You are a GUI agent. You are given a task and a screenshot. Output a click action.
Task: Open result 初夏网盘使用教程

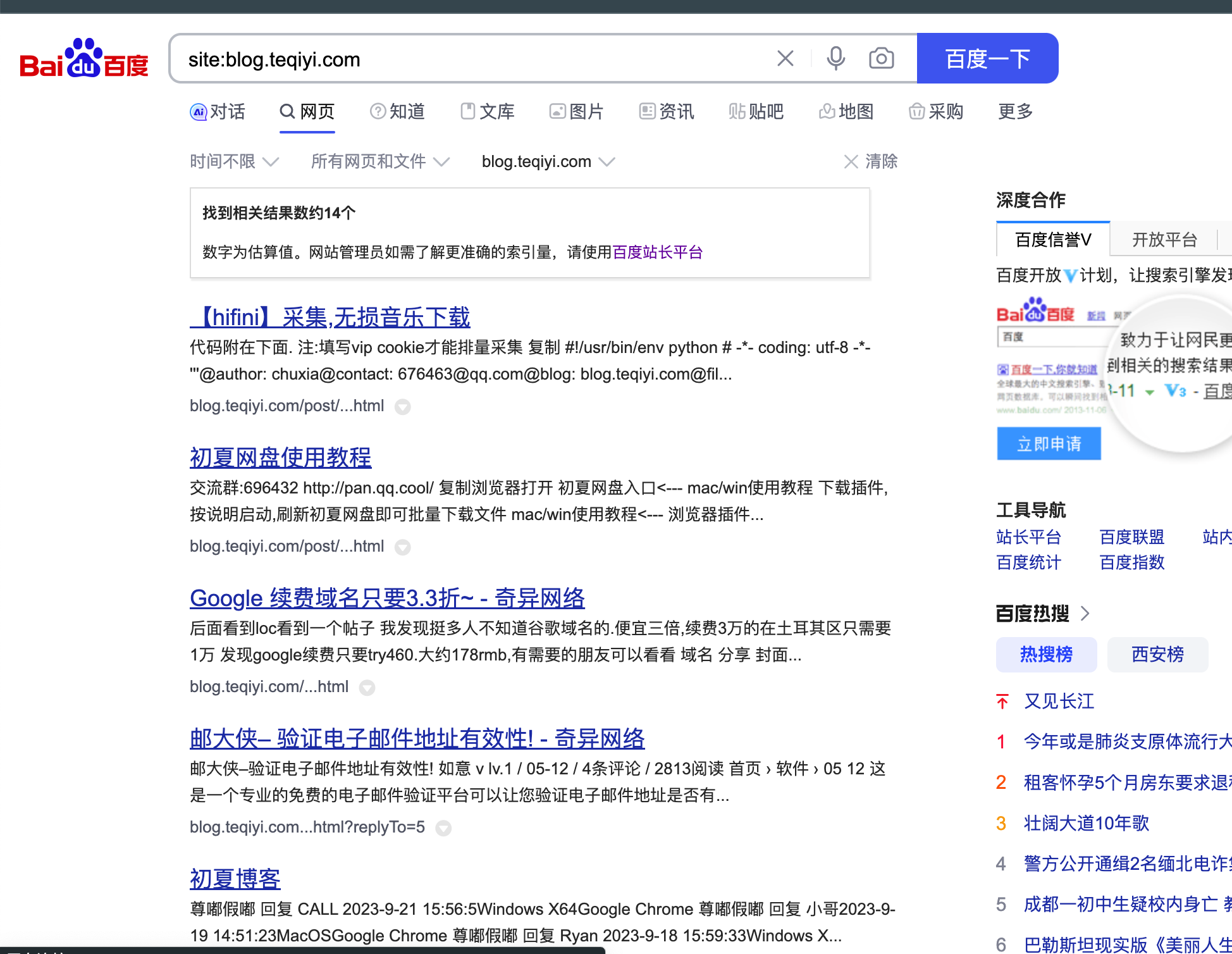click(281, 457)
